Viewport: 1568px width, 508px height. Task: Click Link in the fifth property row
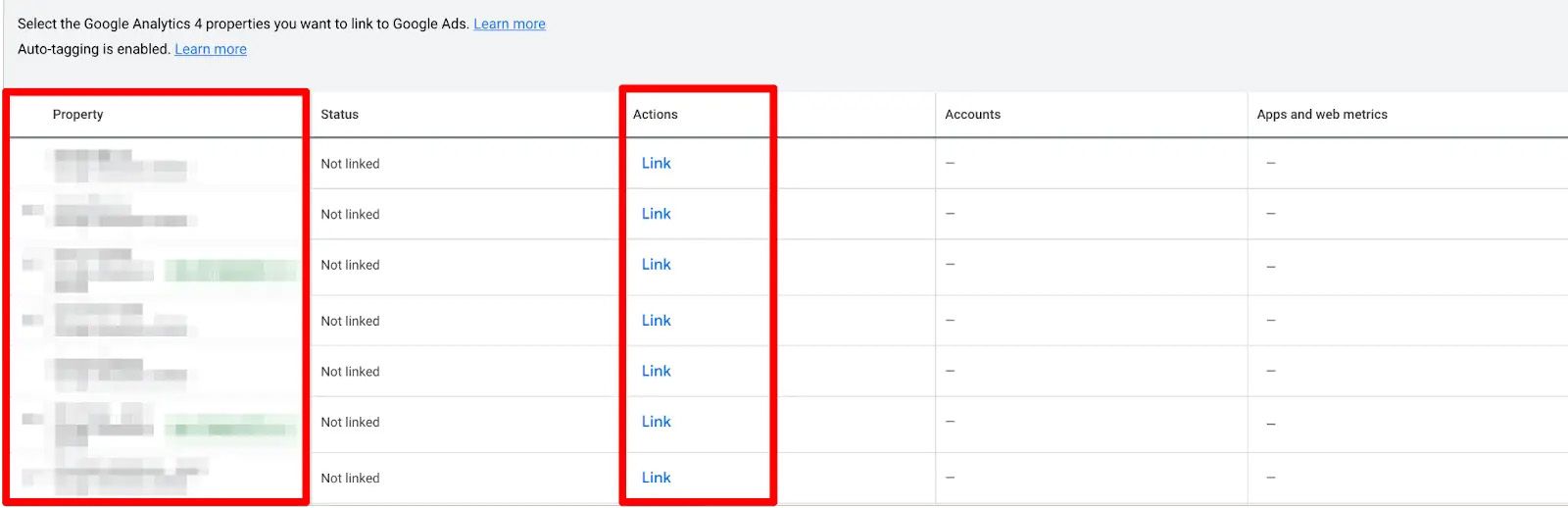pos(657,371)
